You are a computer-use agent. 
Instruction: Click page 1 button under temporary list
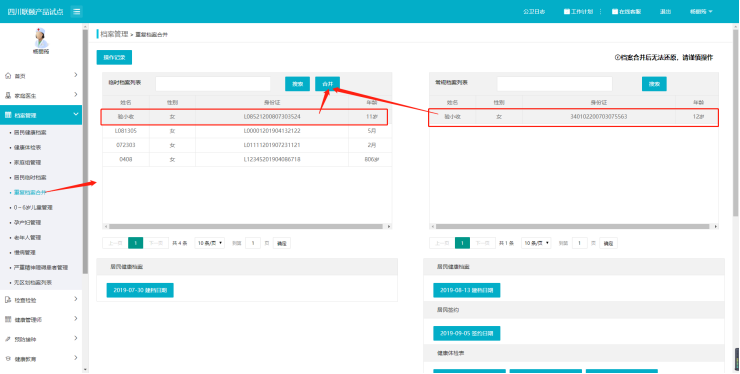(135, 243)
